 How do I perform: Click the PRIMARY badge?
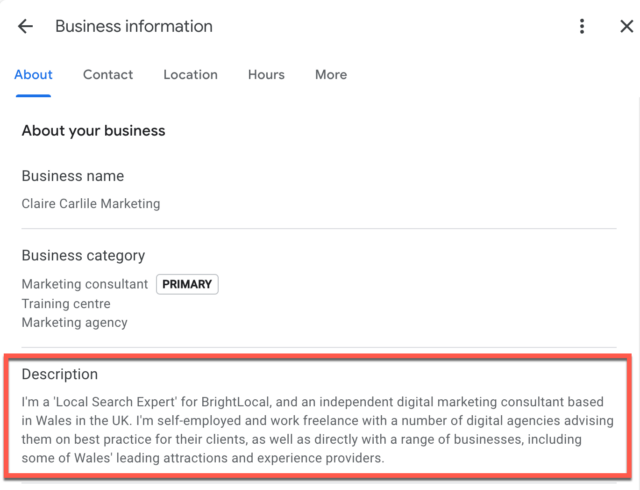[187, 284]
